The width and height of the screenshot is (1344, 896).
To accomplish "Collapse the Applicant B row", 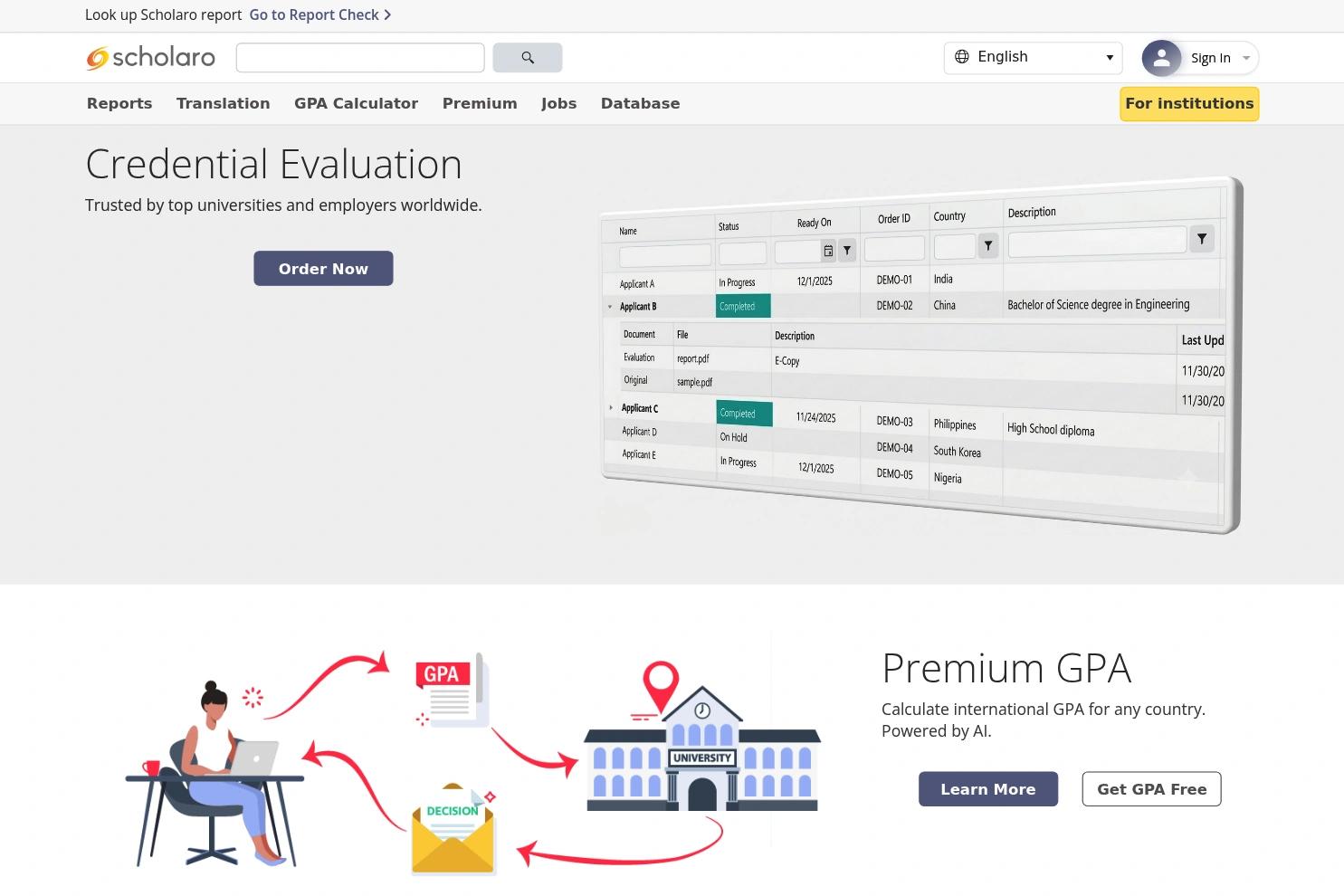I will coord(610,307).
